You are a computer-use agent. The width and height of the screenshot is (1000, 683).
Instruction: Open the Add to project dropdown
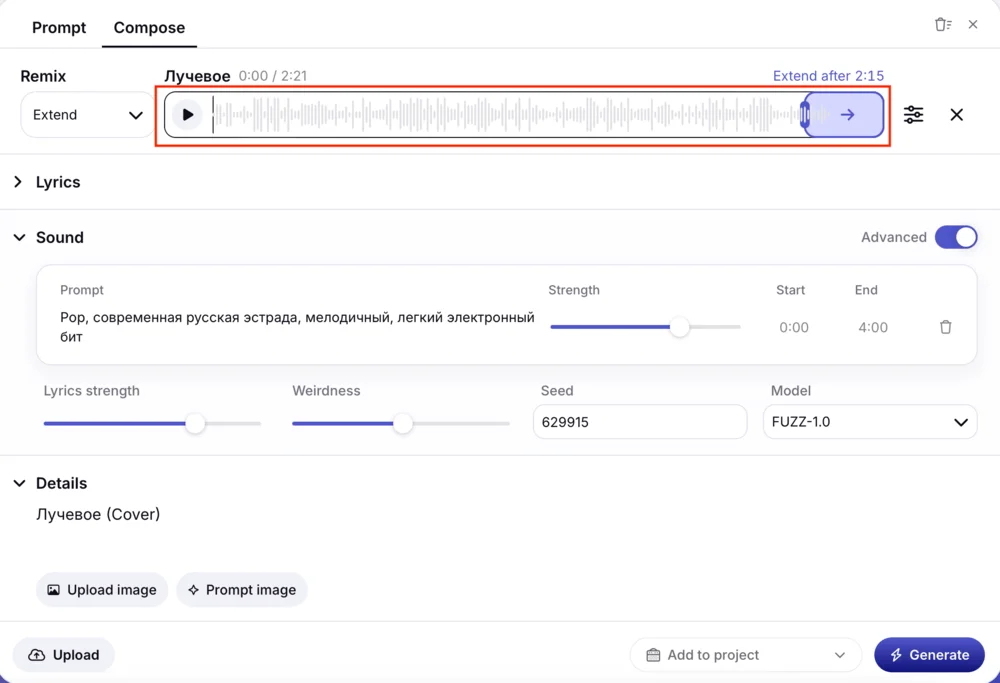pos(745,655)
